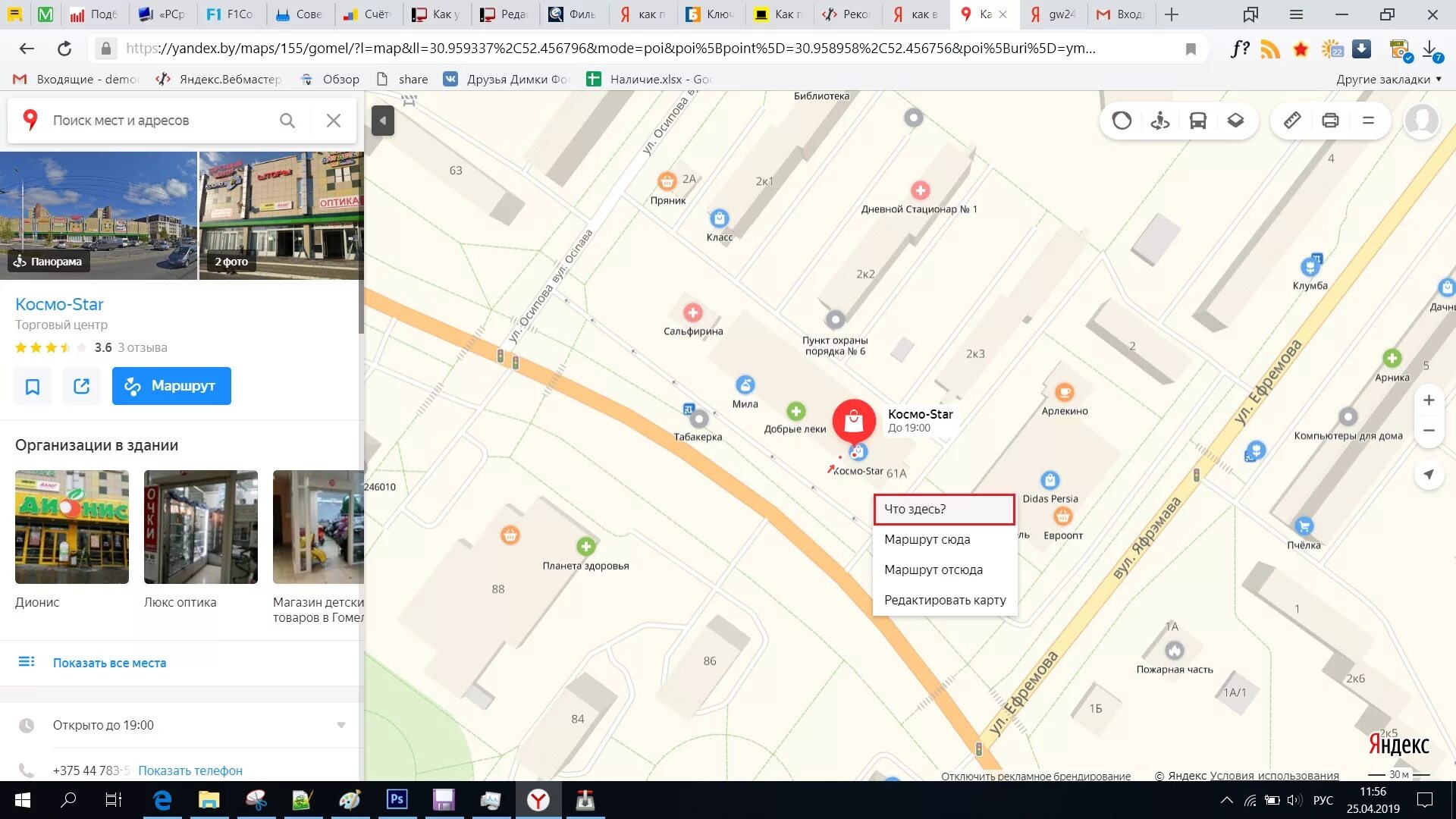Open Photoshop from the taskbar
Screen dimensions: 1456x819
coord(397,799)
